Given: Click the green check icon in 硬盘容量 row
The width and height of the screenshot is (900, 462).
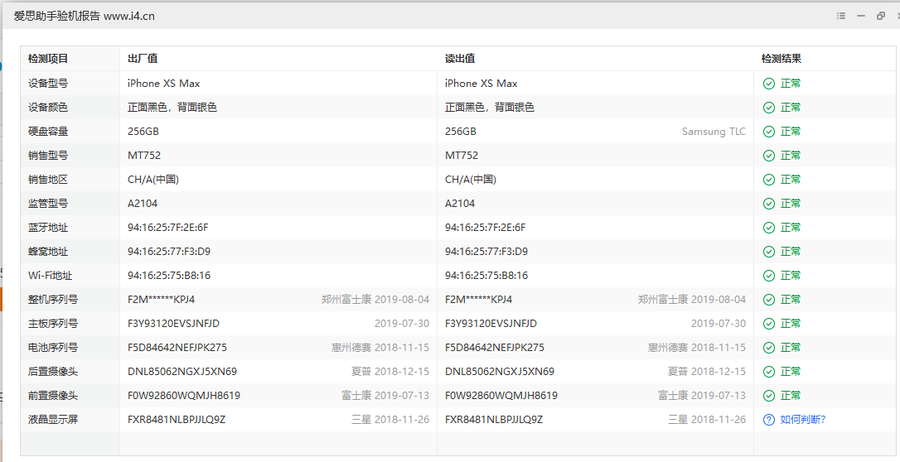Looking at the screenshot, I should point(769,131).
